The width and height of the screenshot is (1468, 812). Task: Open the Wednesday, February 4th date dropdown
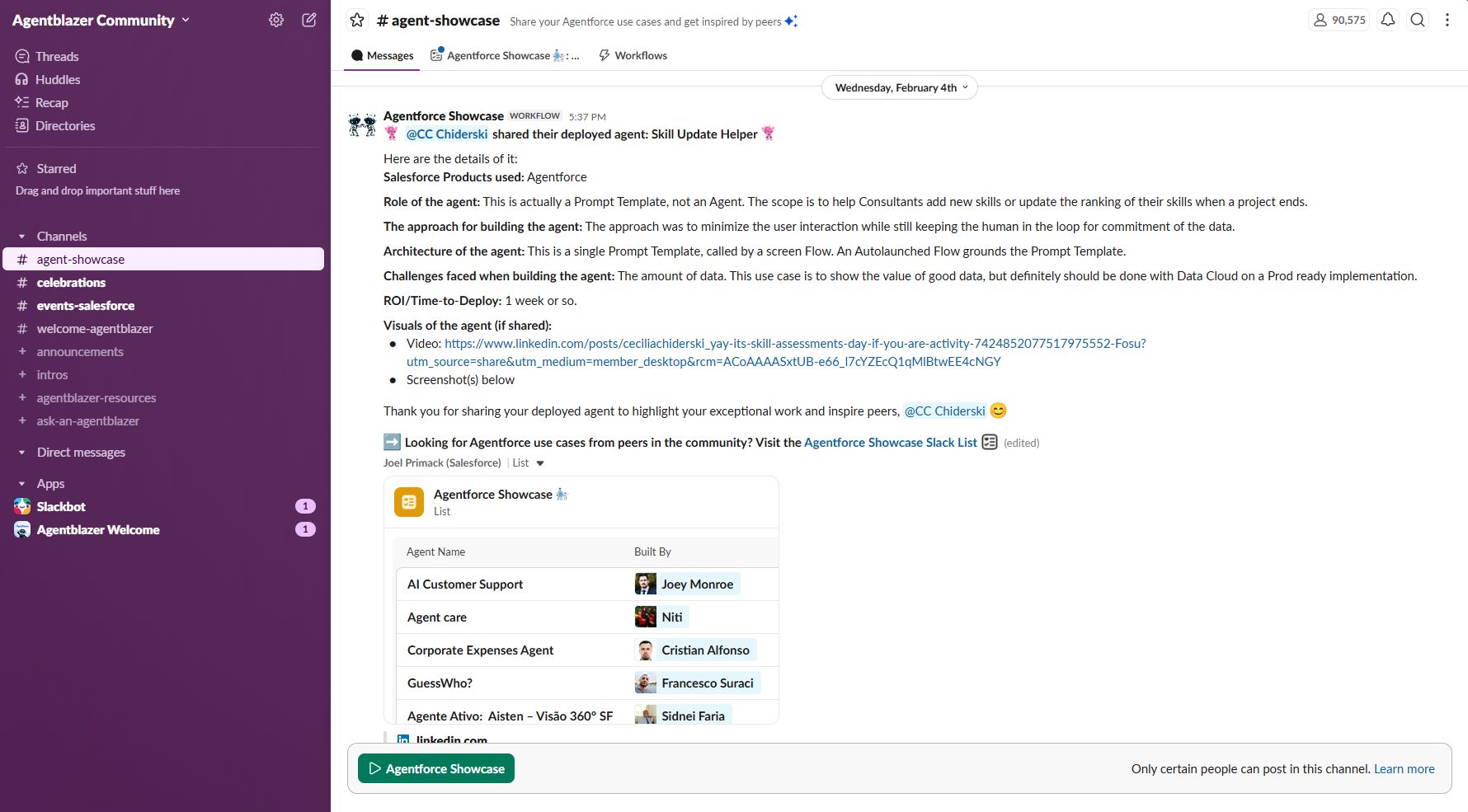click(900, 87)
